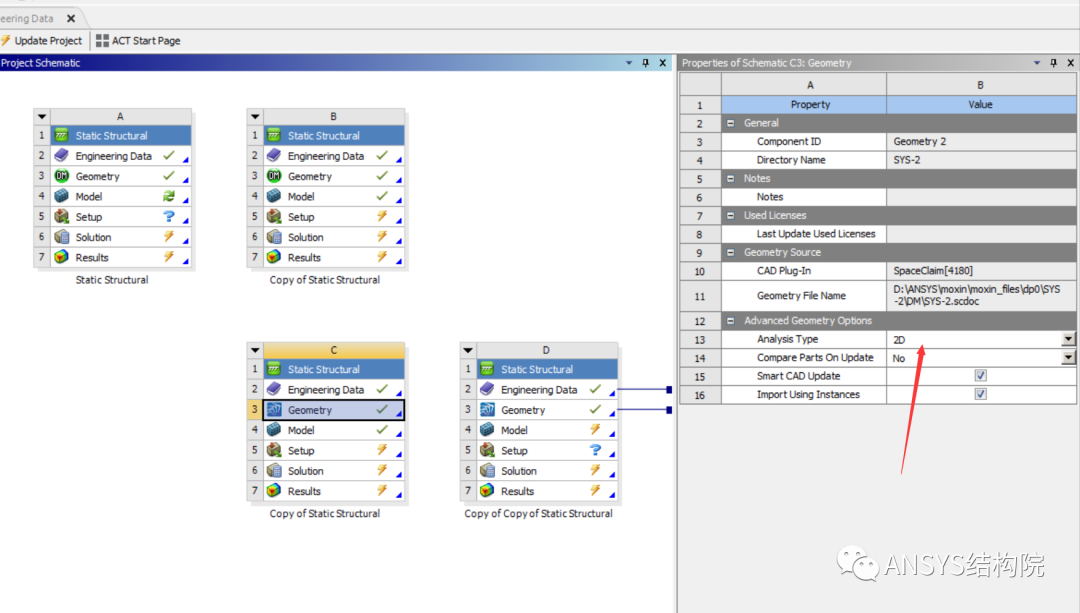The width and height of the screenshot is (1080, 613).
Task: Select Solution cell in system D
Action: pos(547,470)
